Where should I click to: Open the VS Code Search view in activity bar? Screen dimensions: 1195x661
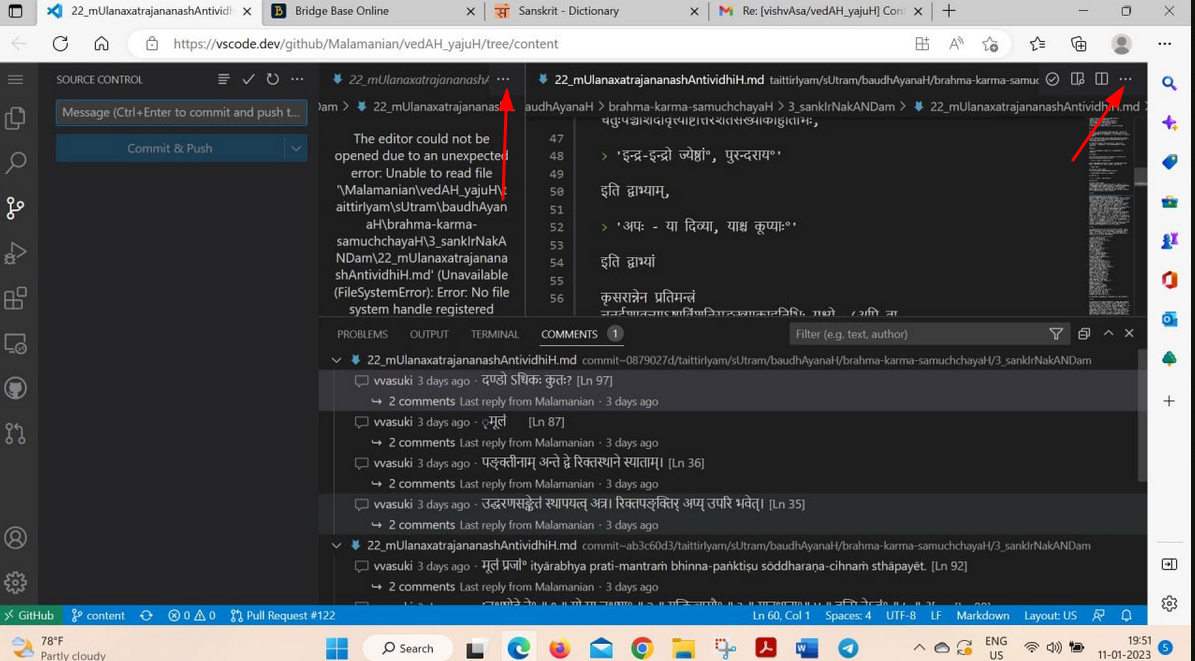[15, 162]
